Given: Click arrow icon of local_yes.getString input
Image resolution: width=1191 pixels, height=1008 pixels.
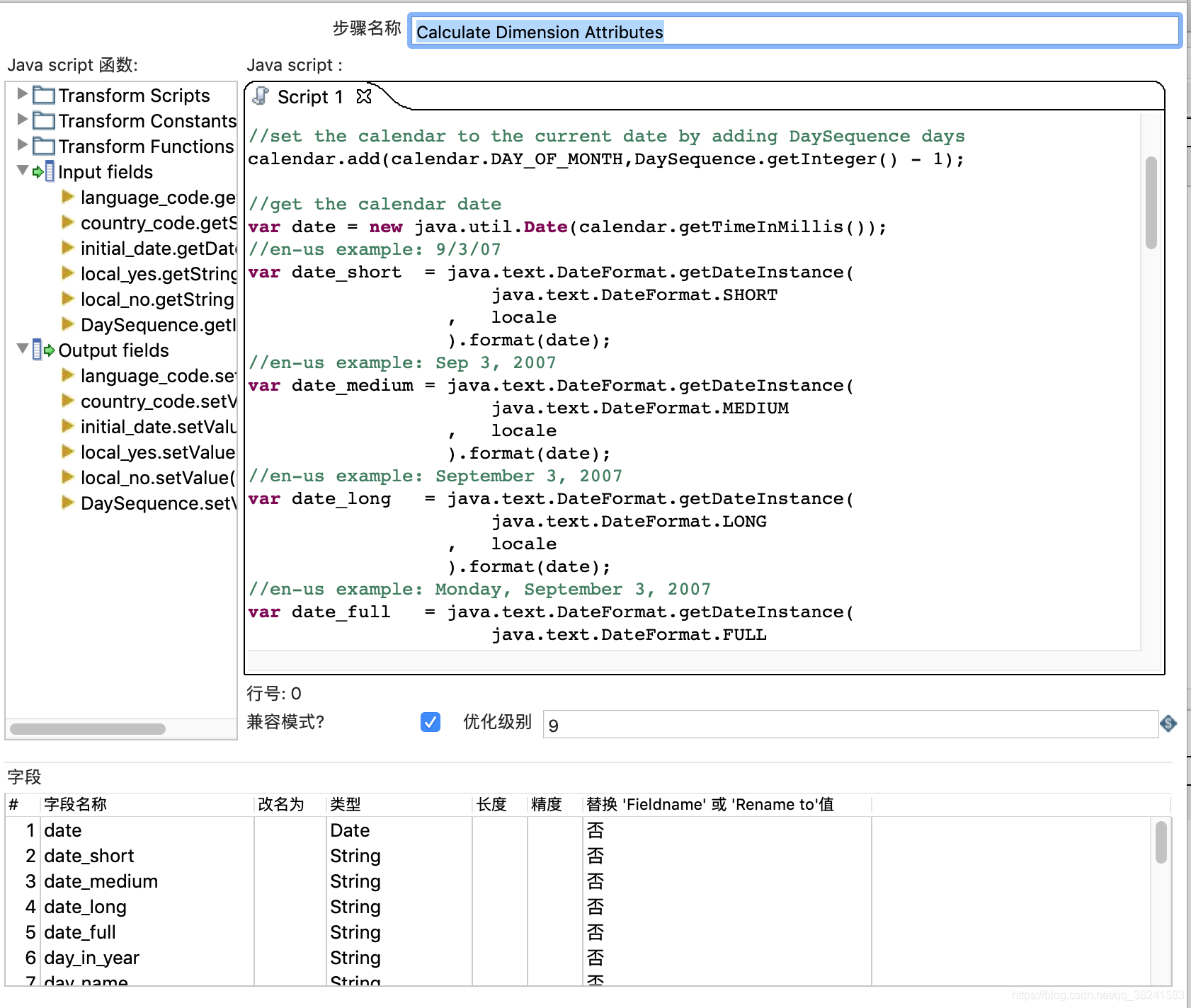Looking at the screenshot, I should coord(68,273).
